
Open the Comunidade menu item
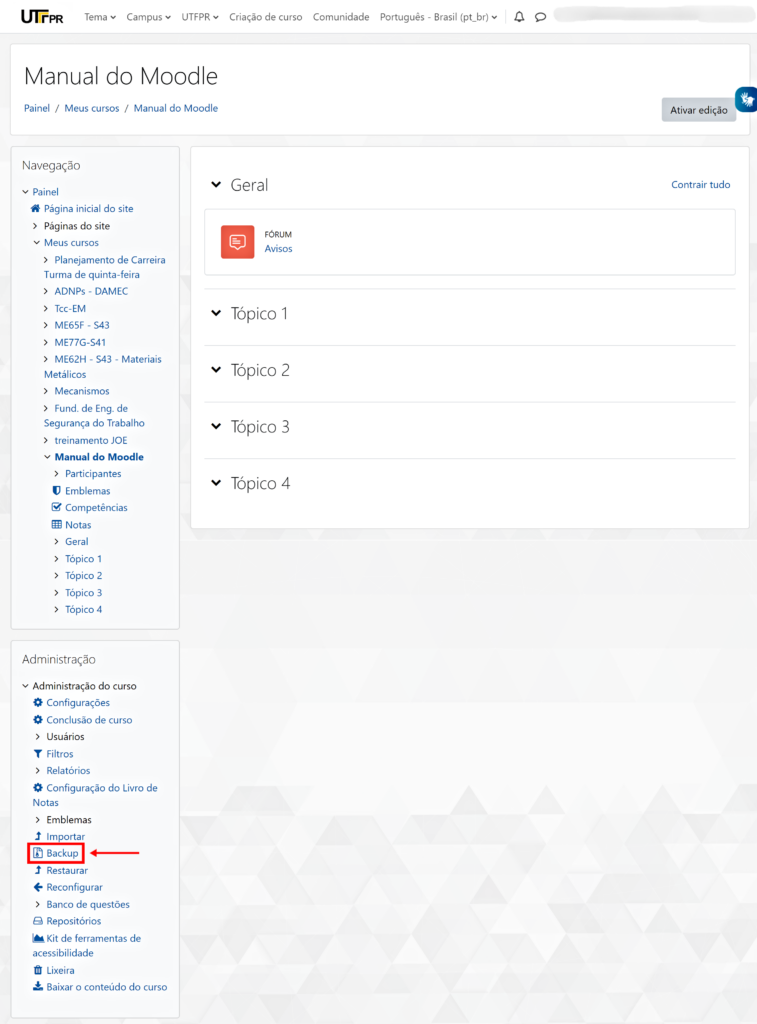pos(341,17)
